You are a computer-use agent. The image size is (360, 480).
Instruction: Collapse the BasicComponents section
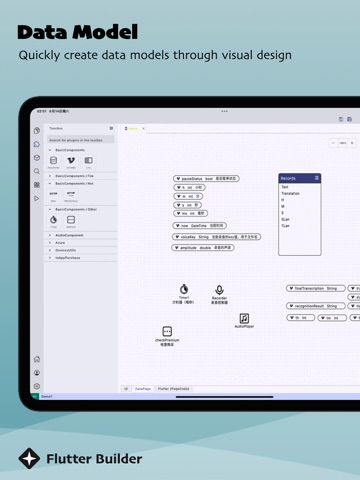(x=81, y=150)
